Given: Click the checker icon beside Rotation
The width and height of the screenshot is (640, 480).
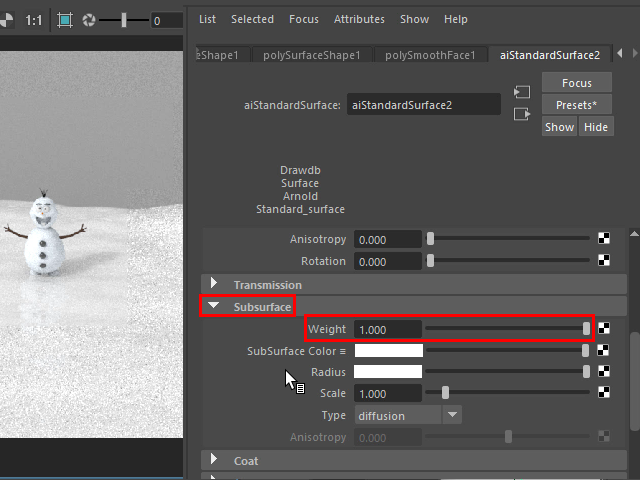Looking at the screenshot, I should coord(604,261).
